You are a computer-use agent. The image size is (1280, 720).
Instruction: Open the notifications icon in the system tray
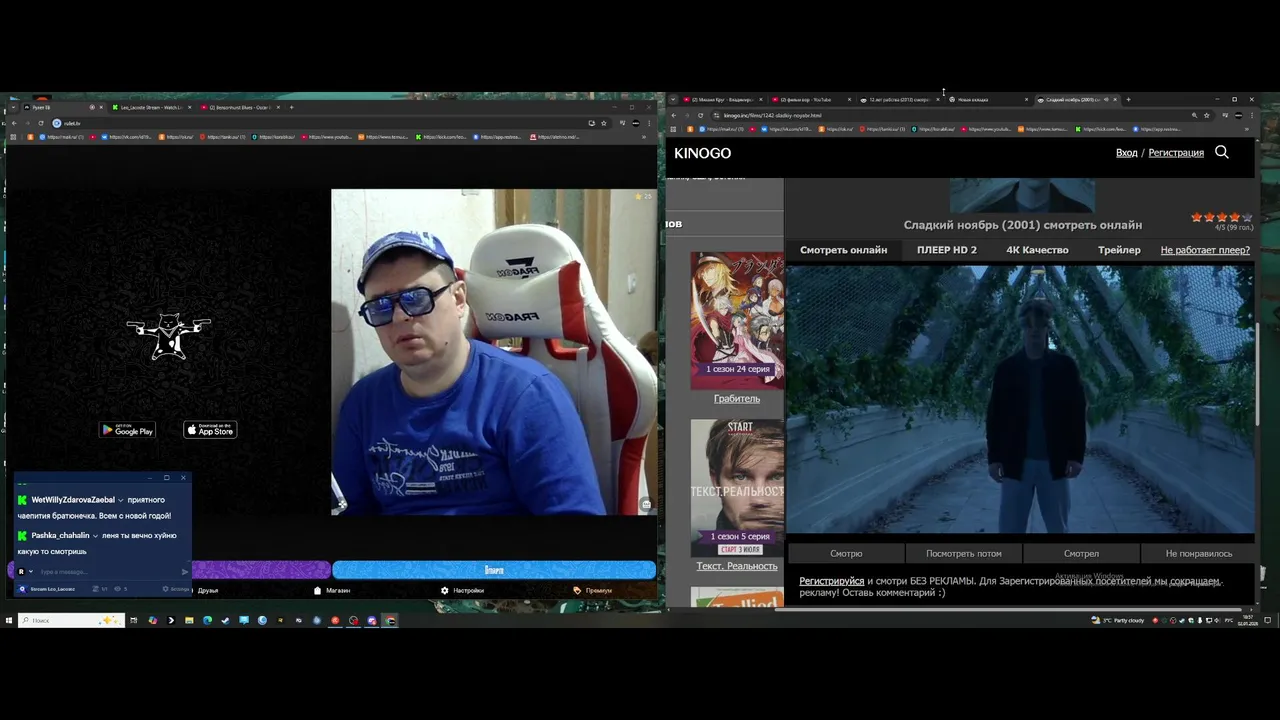pyautogui.click(x=1269, y=620)
